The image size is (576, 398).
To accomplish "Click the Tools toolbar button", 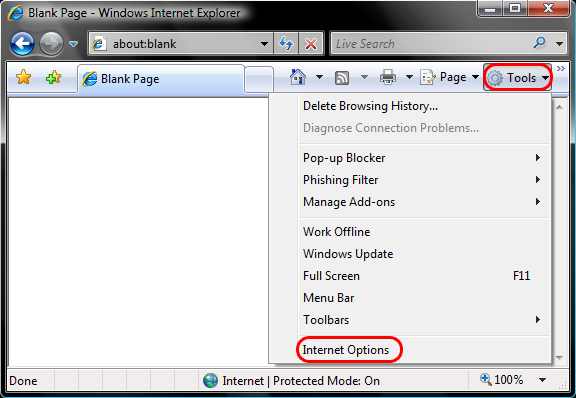I will [517, 78].
